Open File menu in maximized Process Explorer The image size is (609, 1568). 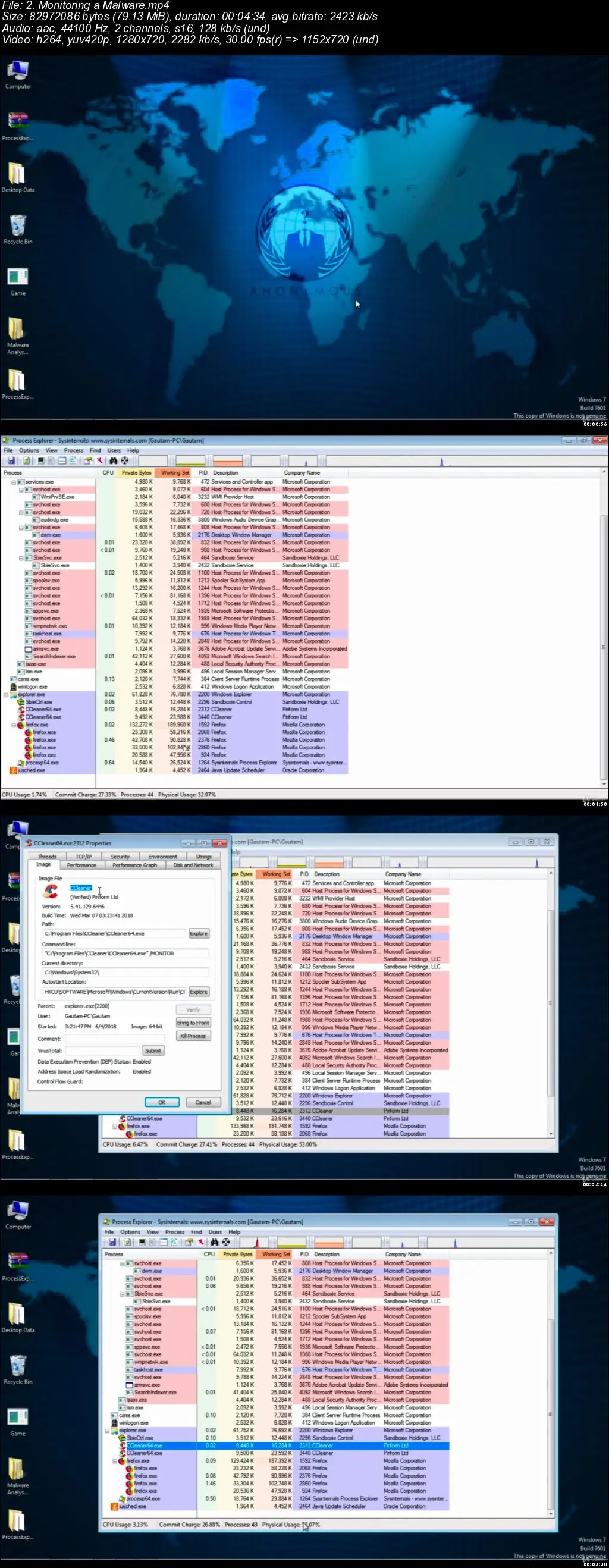pos(8,450)
